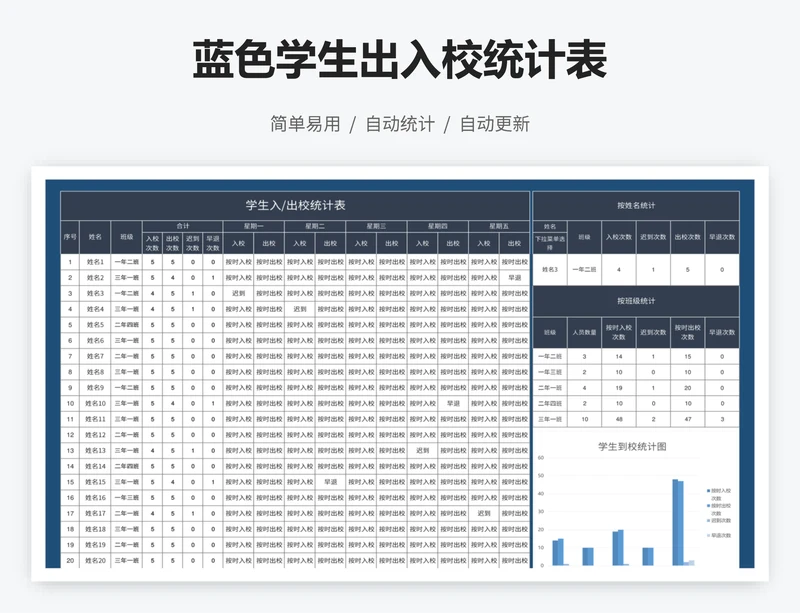Select the 二年四班 row in 按班级统计 table
The height and width of the screenshot is (613, 800).
point(636,403)
